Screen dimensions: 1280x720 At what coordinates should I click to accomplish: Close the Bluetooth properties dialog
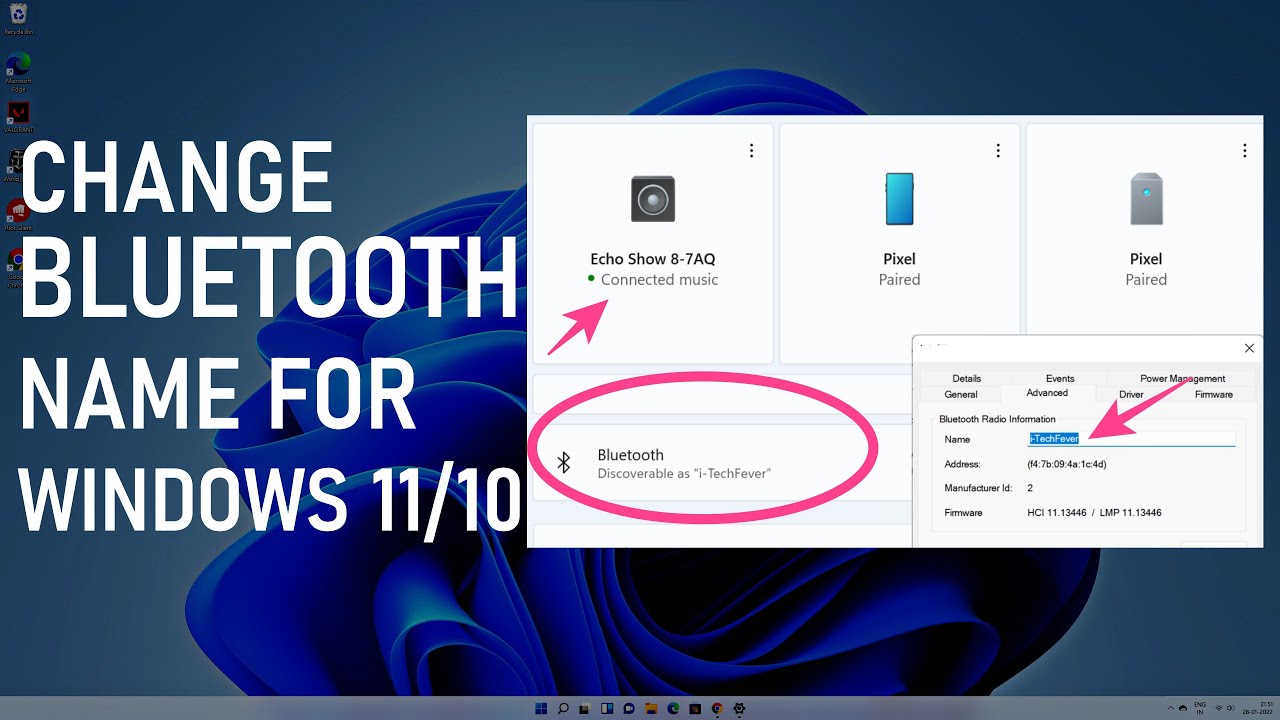click(1248, 348)
